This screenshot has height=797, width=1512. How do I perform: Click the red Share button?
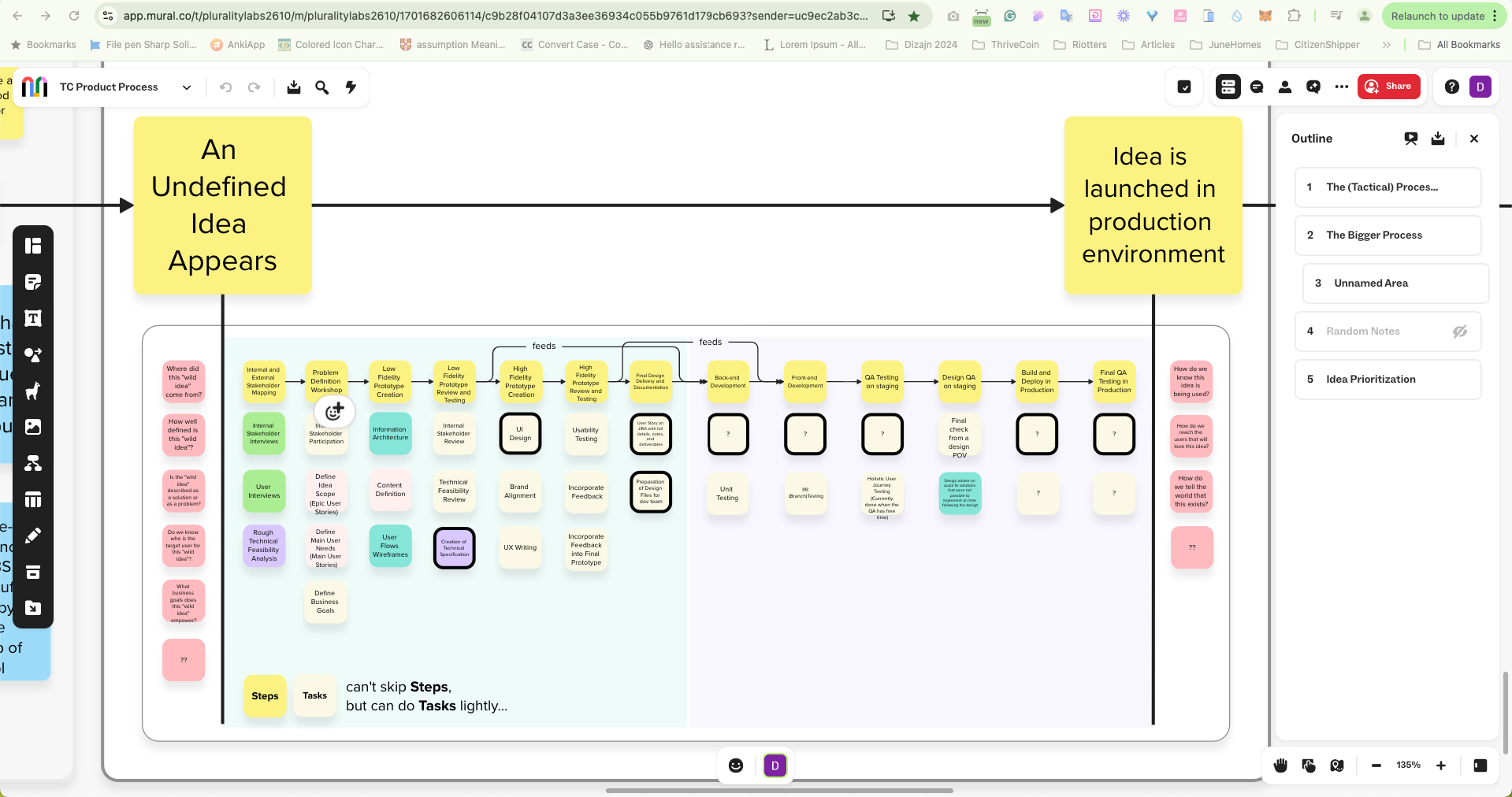click(x=1389, y=87)
